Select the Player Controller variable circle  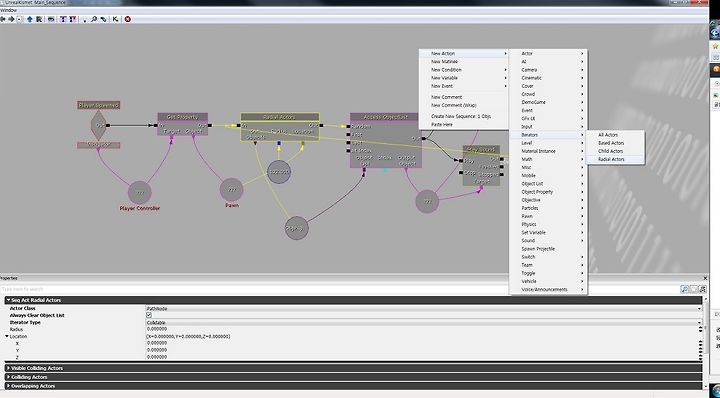coord(140,193)
